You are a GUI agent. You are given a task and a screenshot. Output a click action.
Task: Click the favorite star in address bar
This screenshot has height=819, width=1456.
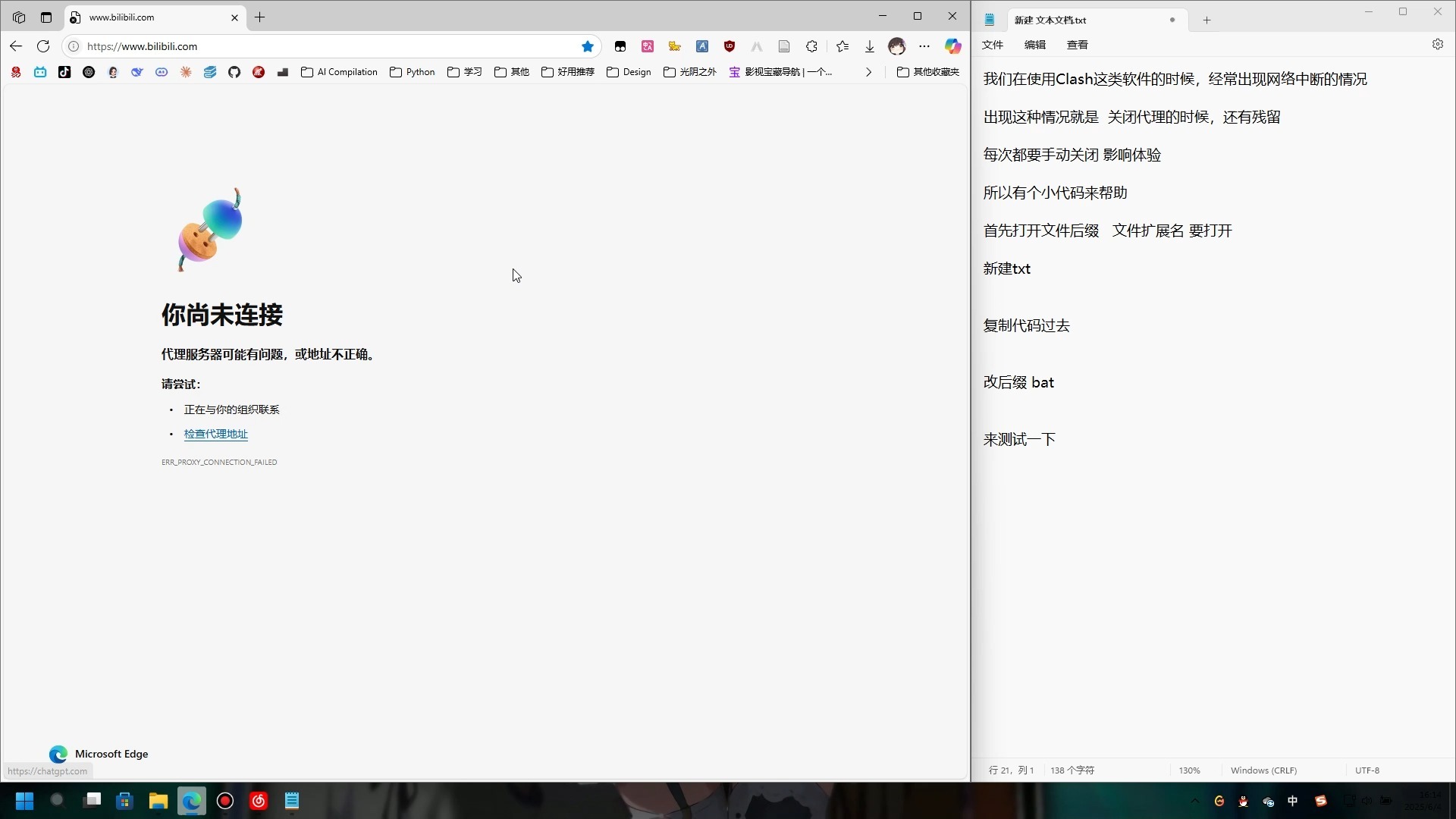point(588,46)
